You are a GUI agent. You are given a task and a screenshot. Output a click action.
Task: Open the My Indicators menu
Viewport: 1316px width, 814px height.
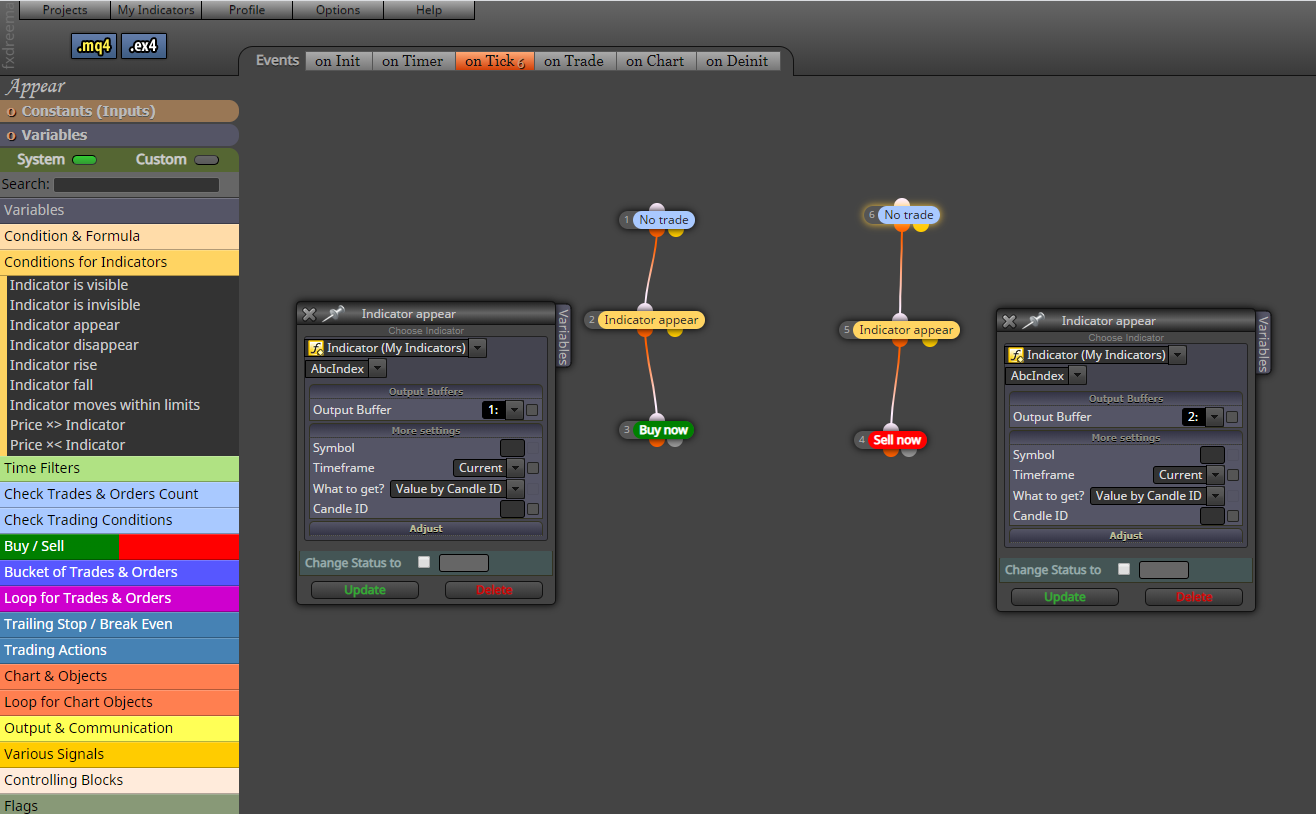155,10
